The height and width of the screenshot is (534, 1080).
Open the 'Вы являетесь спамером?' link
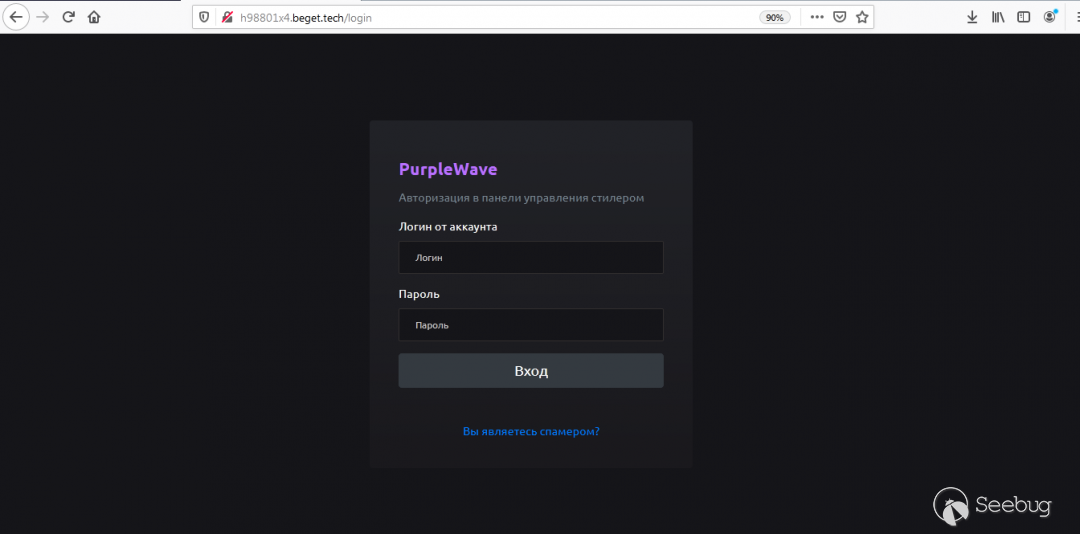[x=531, y=432]
